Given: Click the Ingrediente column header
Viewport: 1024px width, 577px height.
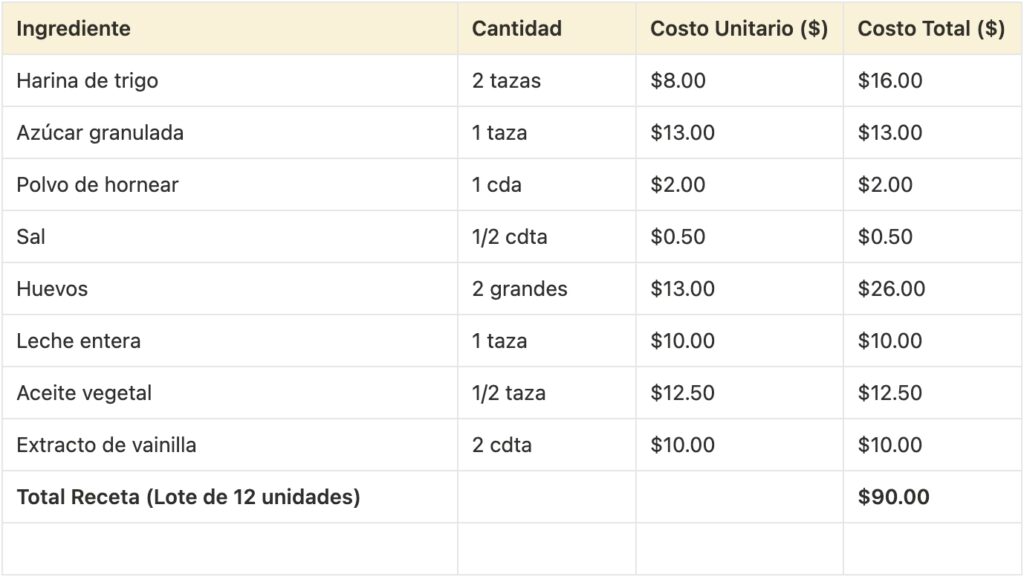Looking at the screenshot, I should pyautogui.click(x=73, y=29).
